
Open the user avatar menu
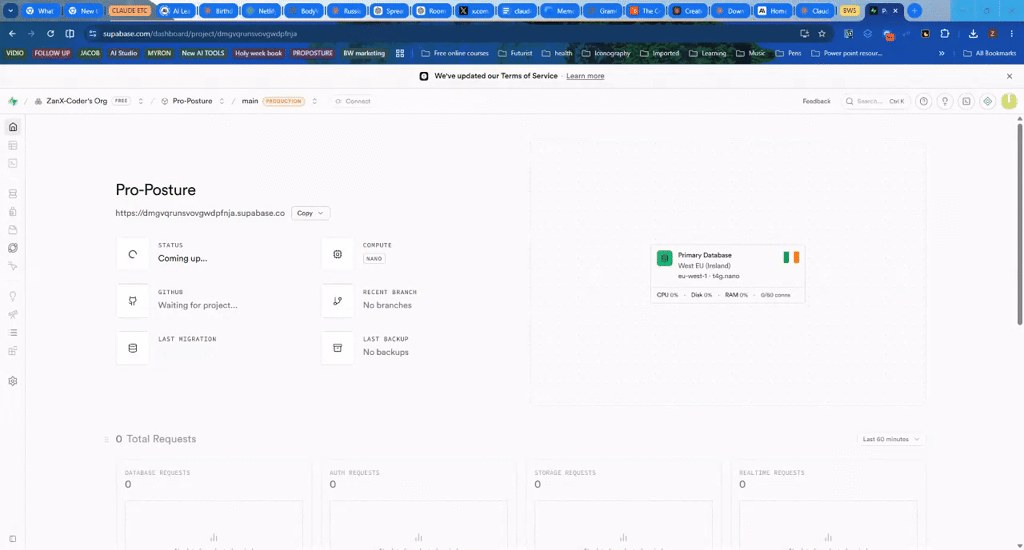(1009, 101)
